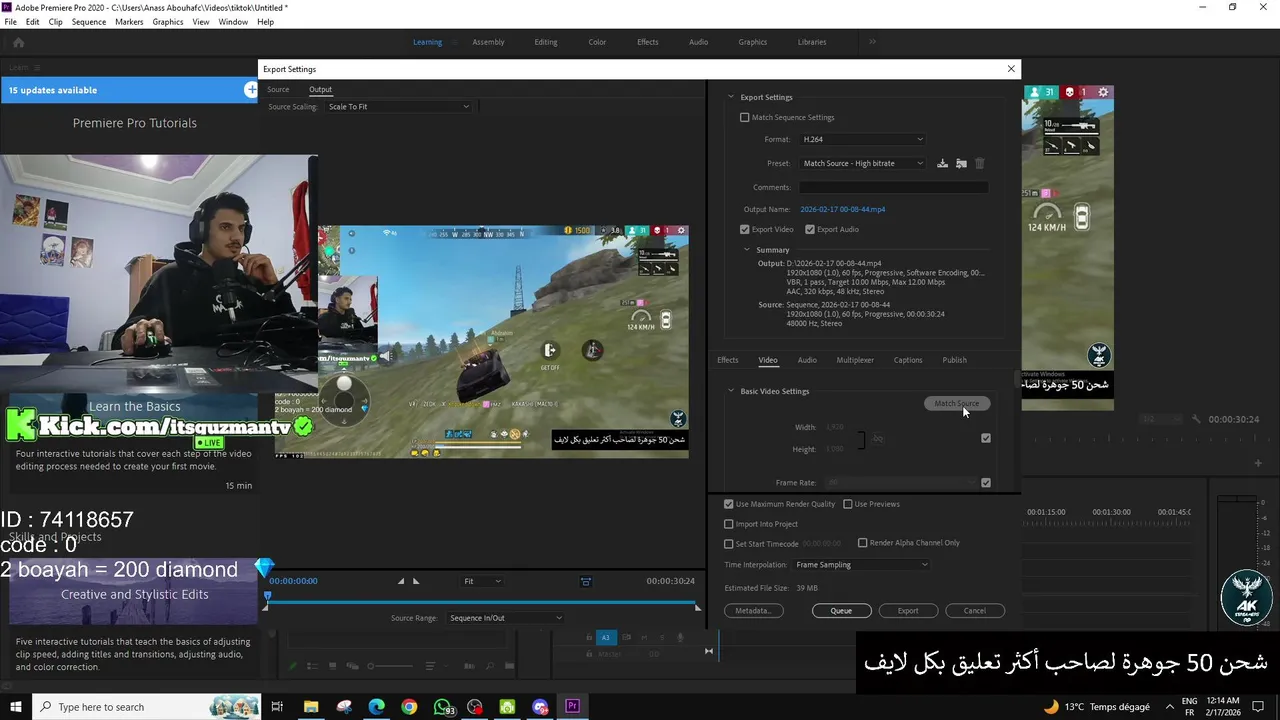Viewport: 1280px width, 720px height.
Task: Click the Windows Start button
Action: (x=16, y=707)
